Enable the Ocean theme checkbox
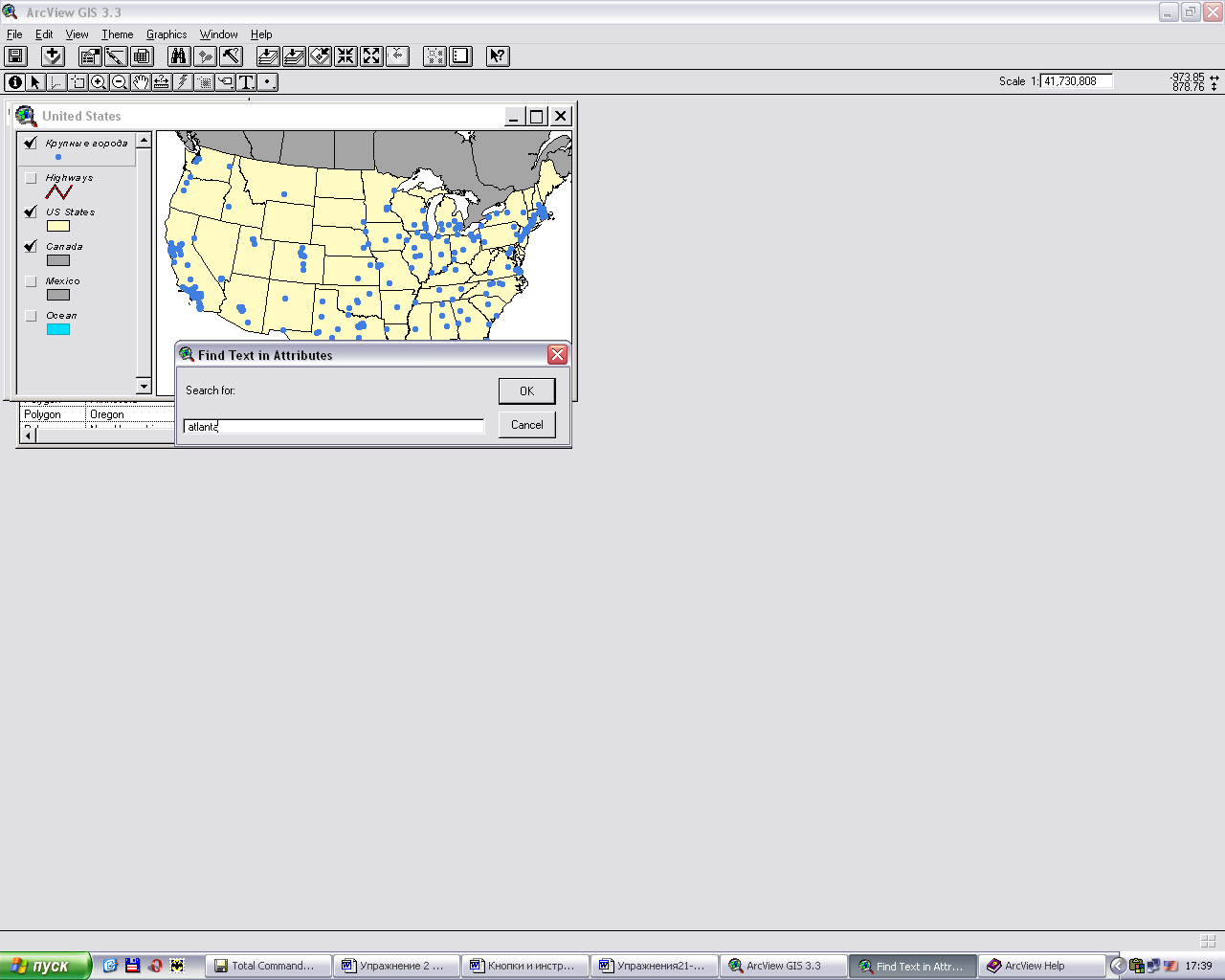The height and width of the screenshot is (980, 1225). 31,316
